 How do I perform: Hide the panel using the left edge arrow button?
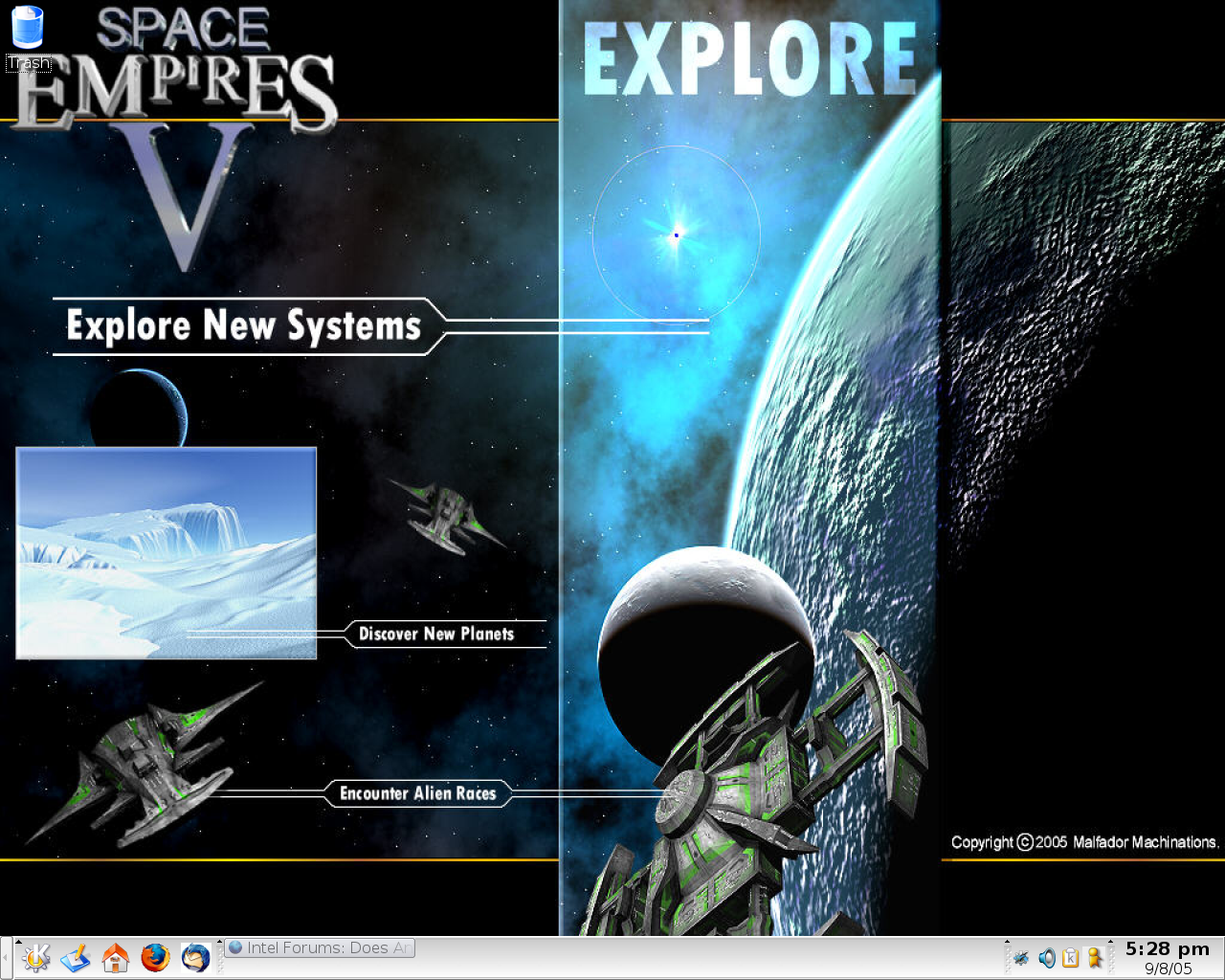pyautogui.click(x=5, y=958)
